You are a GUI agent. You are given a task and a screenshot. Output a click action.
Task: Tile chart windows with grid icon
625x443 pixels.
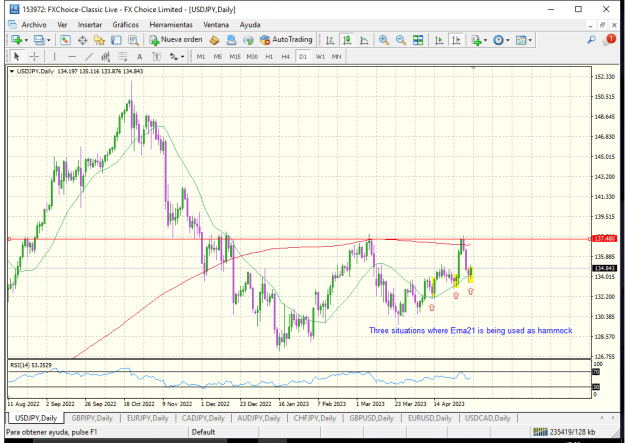pos(418,40)
